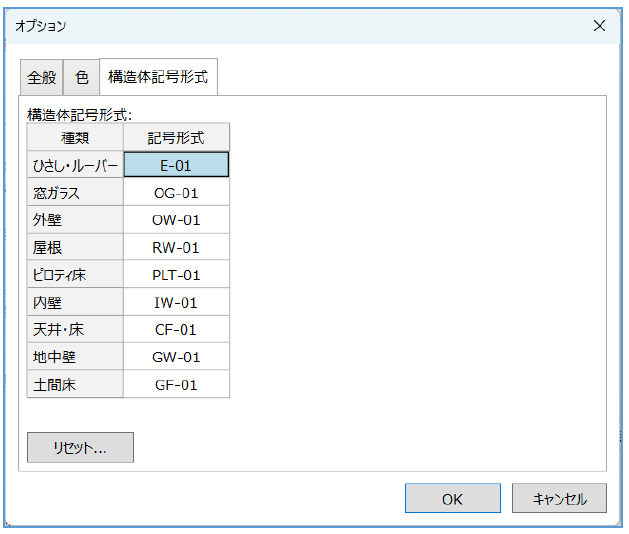Click the E-01 symbol format cell

pos(176,165)
